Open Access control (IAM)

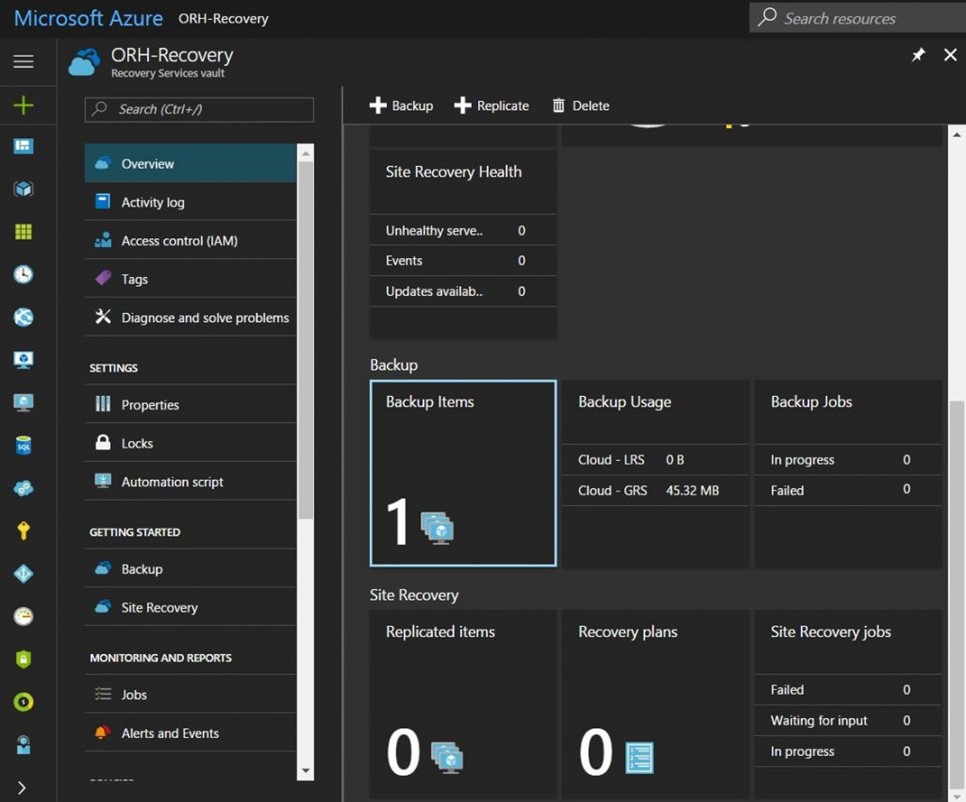[x=190, y=240]
